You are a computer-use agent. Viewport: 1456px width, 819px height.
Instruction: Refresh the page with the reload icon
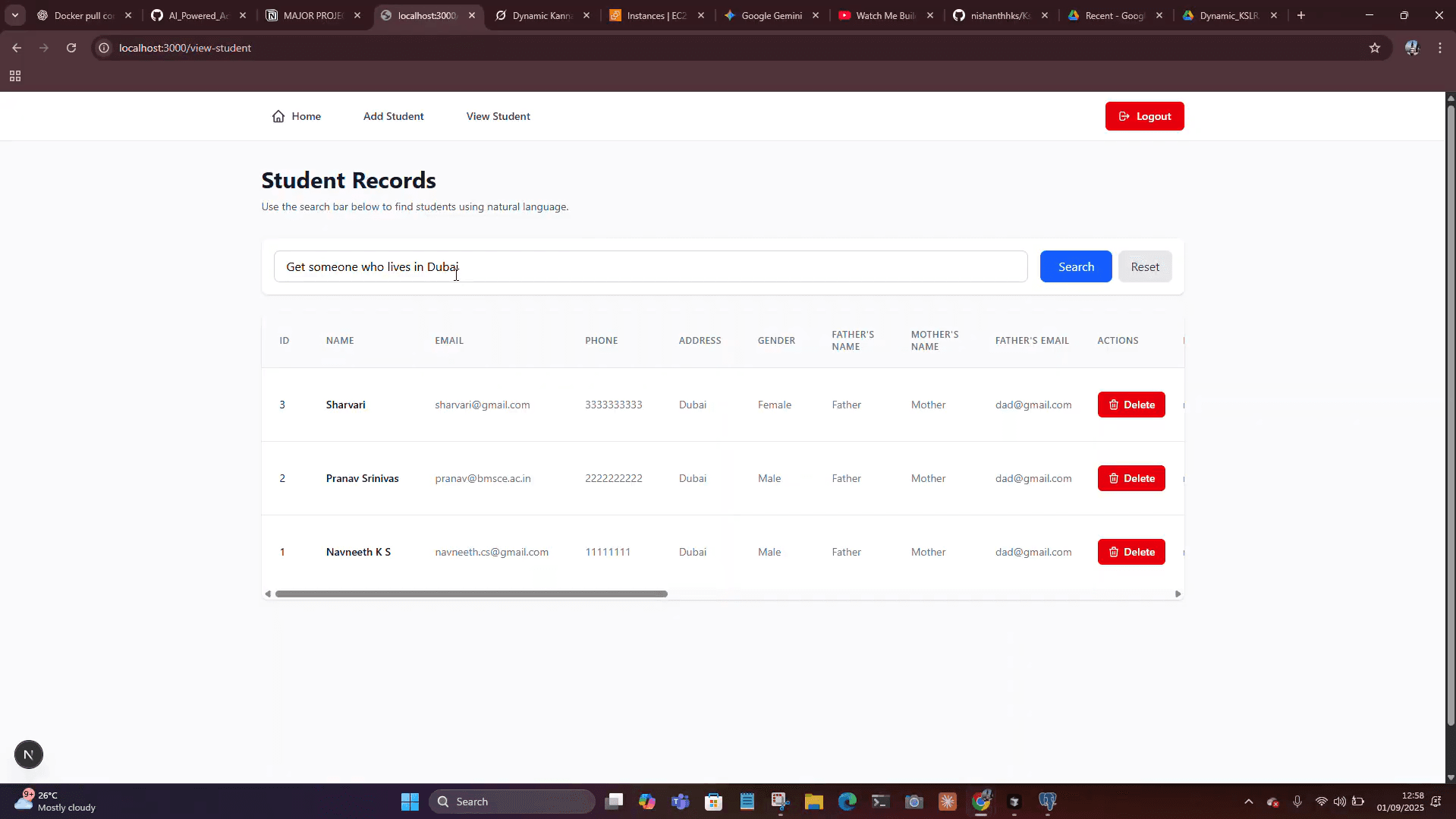(x=71, y=47)
